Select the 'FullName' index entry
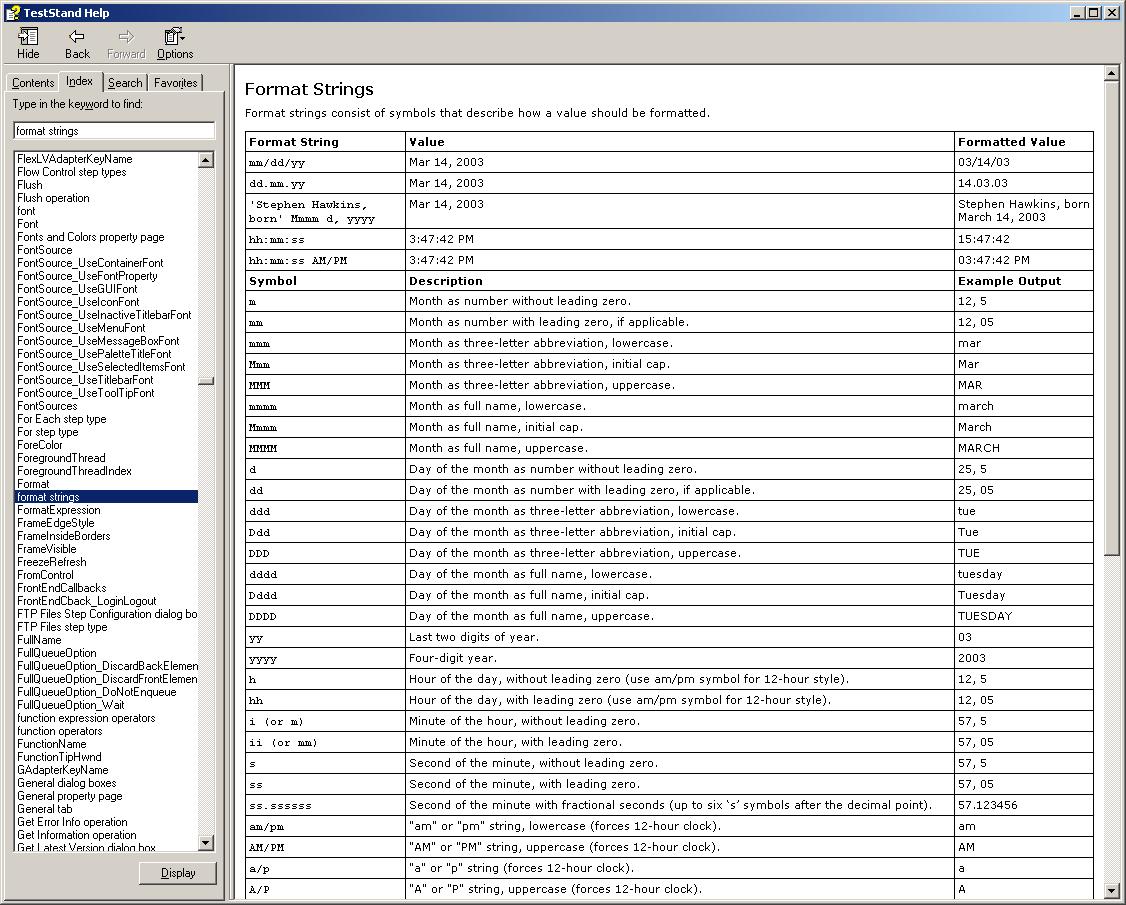 39,640
